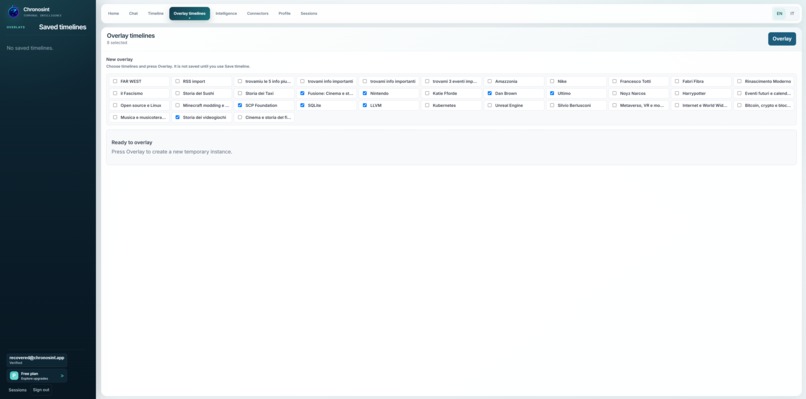The height and width of the screenshot is (399, 806).
Task: Deselect the SQLite timeline checkbox
Action: [x=302, y=105]
